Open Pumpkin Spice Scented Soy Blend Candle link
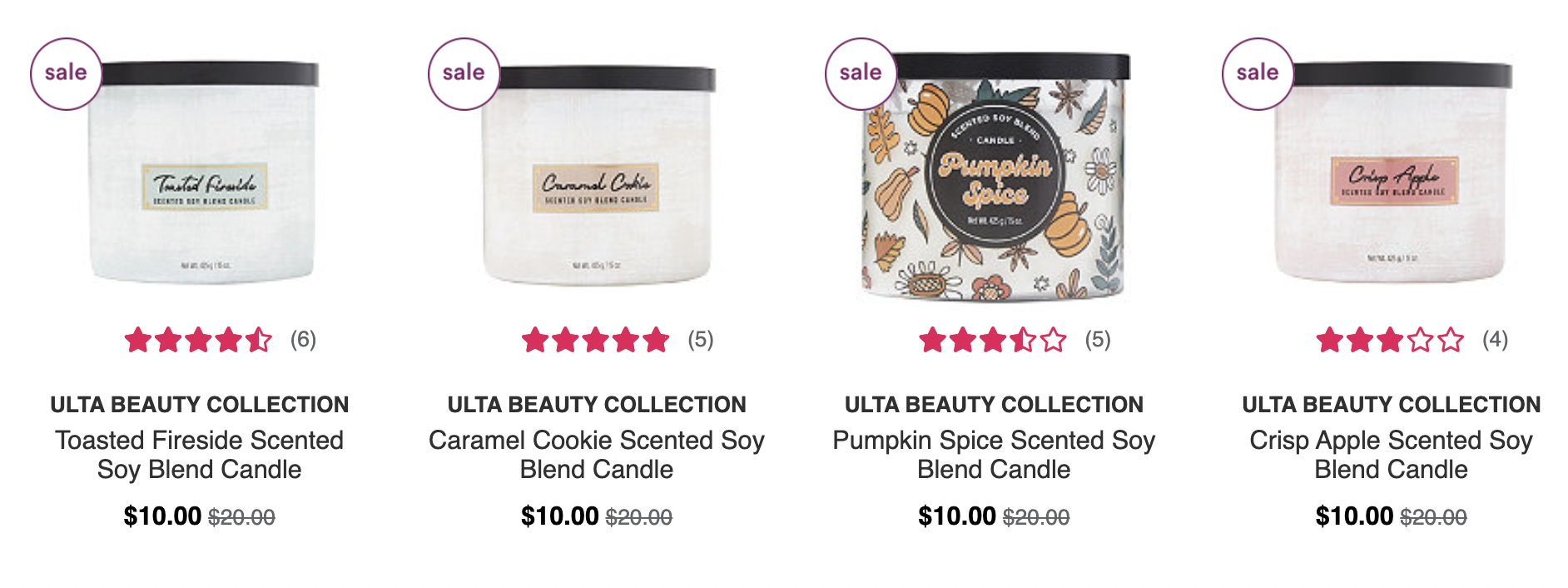1568x588 pixels. pos(994,455)
